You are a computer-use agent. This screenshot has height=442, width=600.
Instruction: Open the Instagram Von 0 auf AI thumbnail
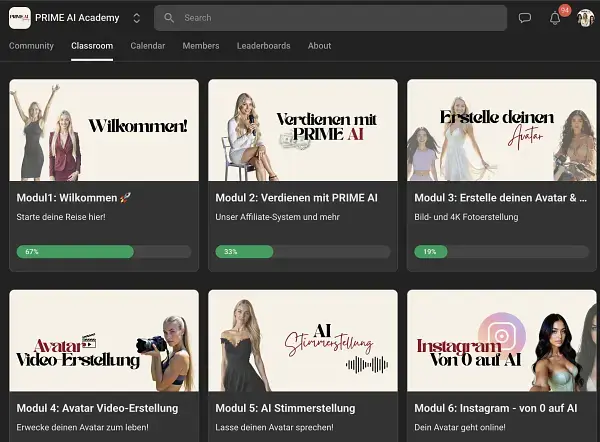502,340
